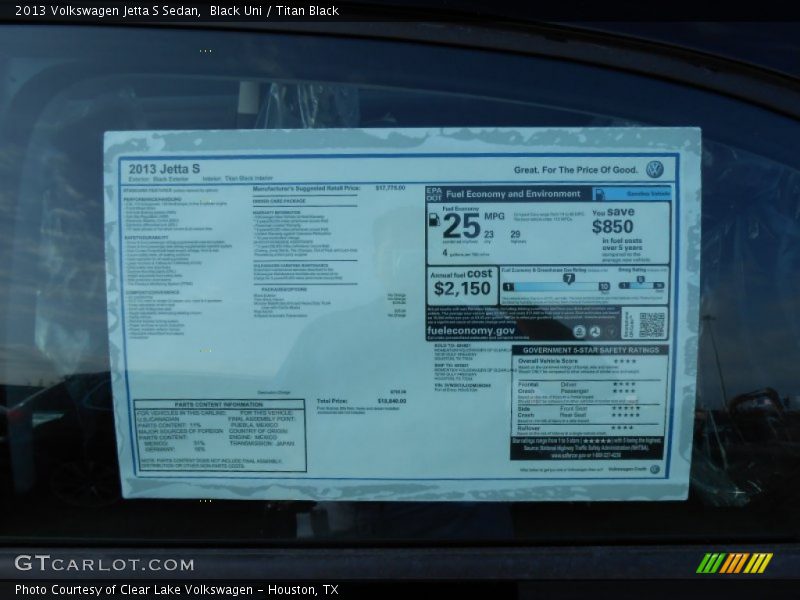Click the 'Total Price:' label

[332, 401]
